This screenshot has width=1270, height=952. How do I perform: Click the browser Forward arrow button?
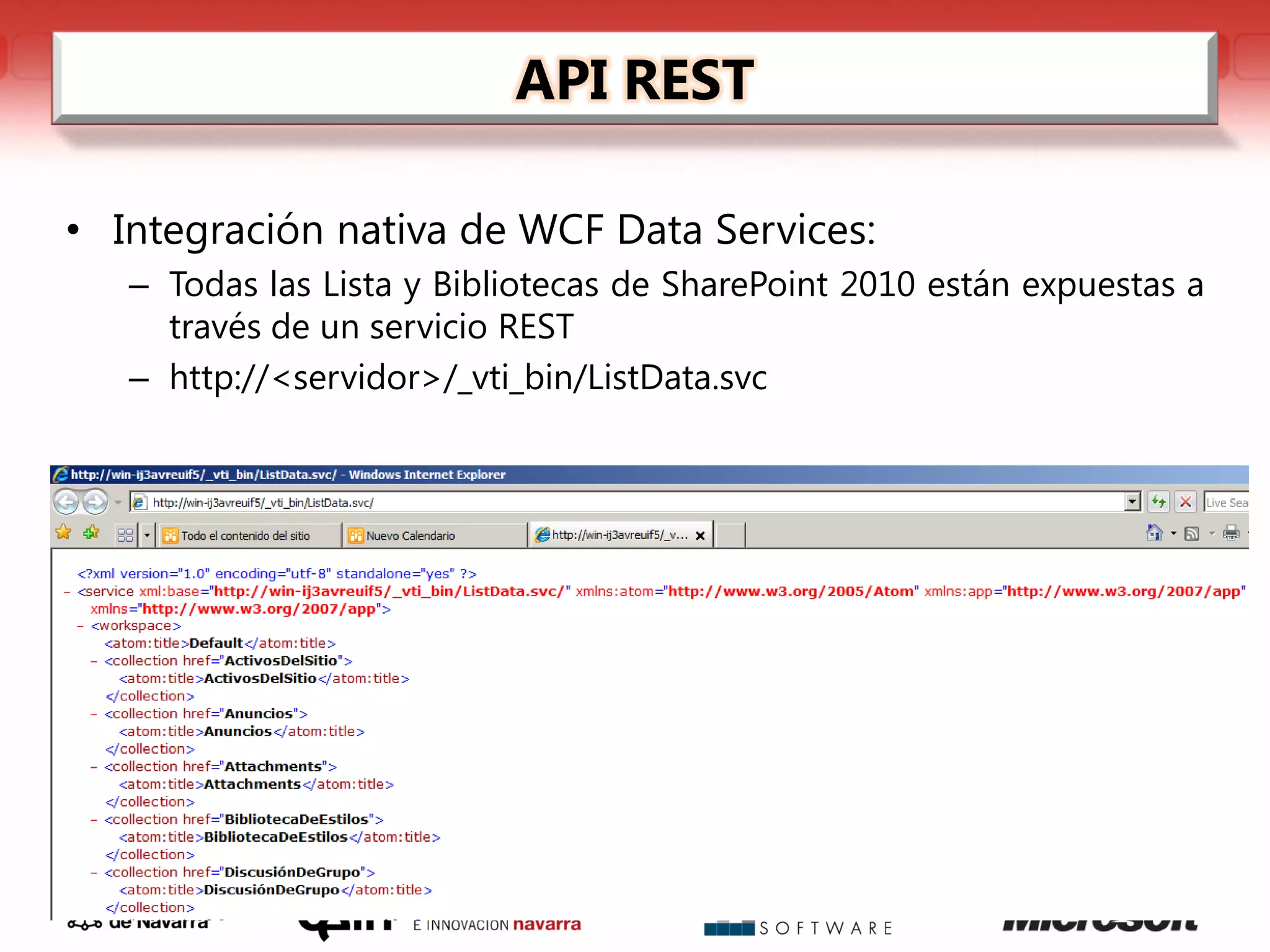(95, 502)
